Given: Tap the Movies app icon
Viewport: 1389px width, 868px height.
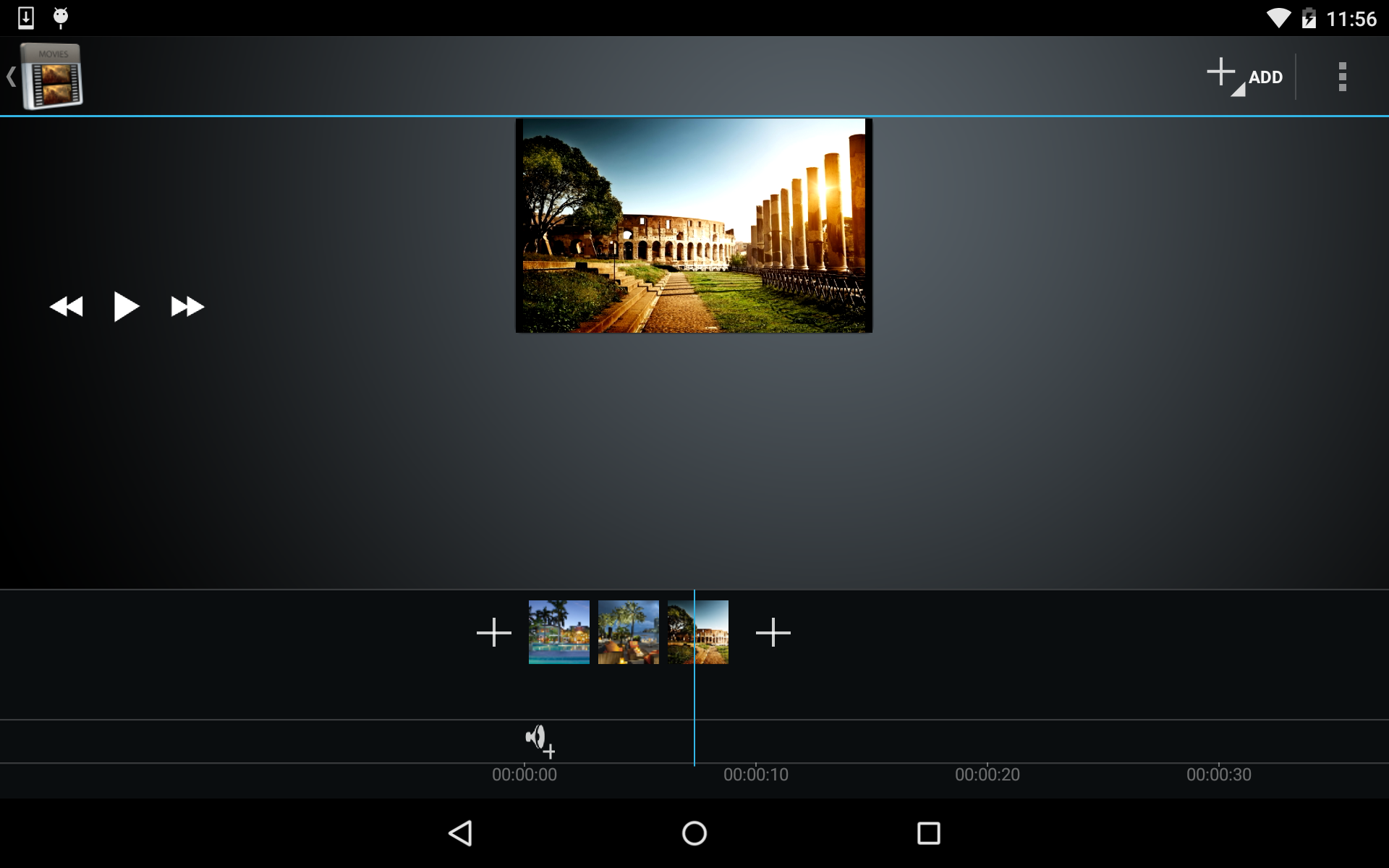Looking at the screenshot, I should click(x=52, y=77).
